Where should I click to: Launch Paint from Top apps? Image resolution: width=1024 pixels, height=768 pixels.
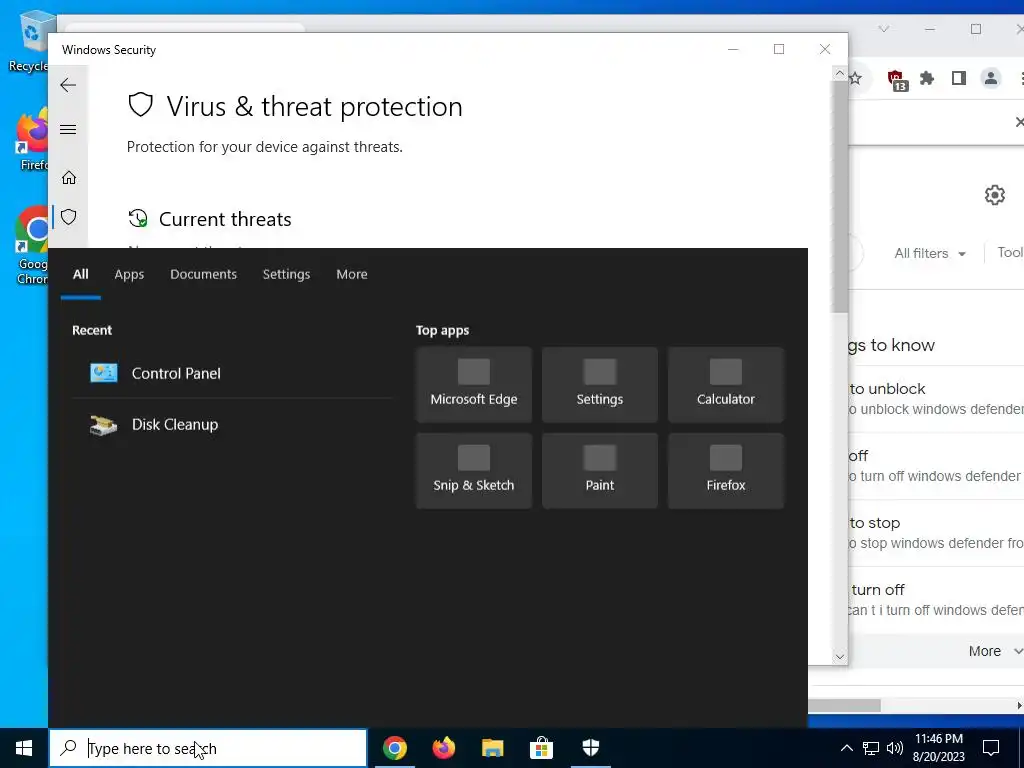[600, 471]
